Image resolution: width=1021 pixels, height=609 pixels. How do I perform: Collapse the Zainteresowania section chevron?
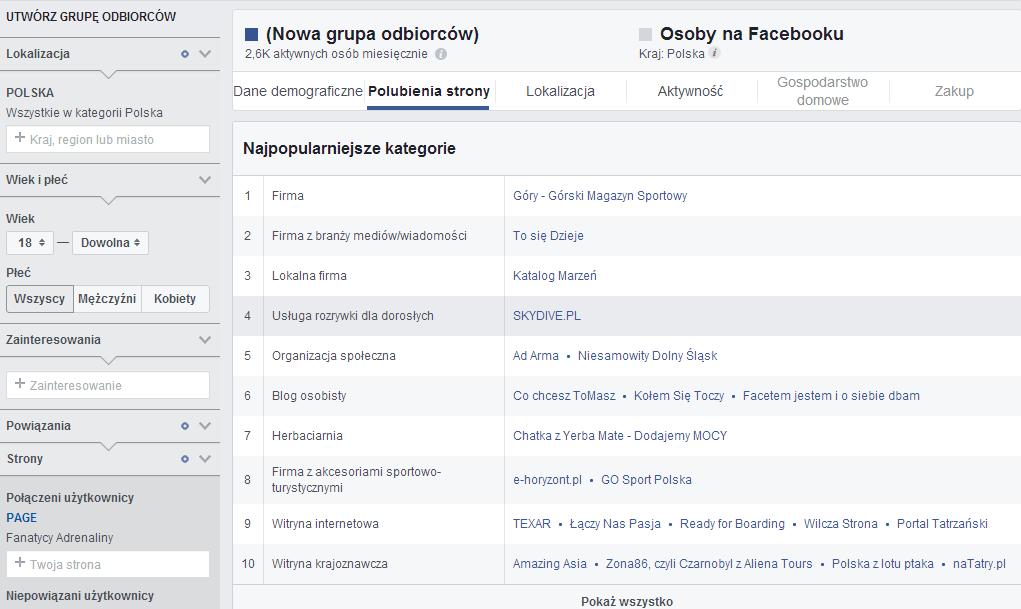(x=205, y=340)
